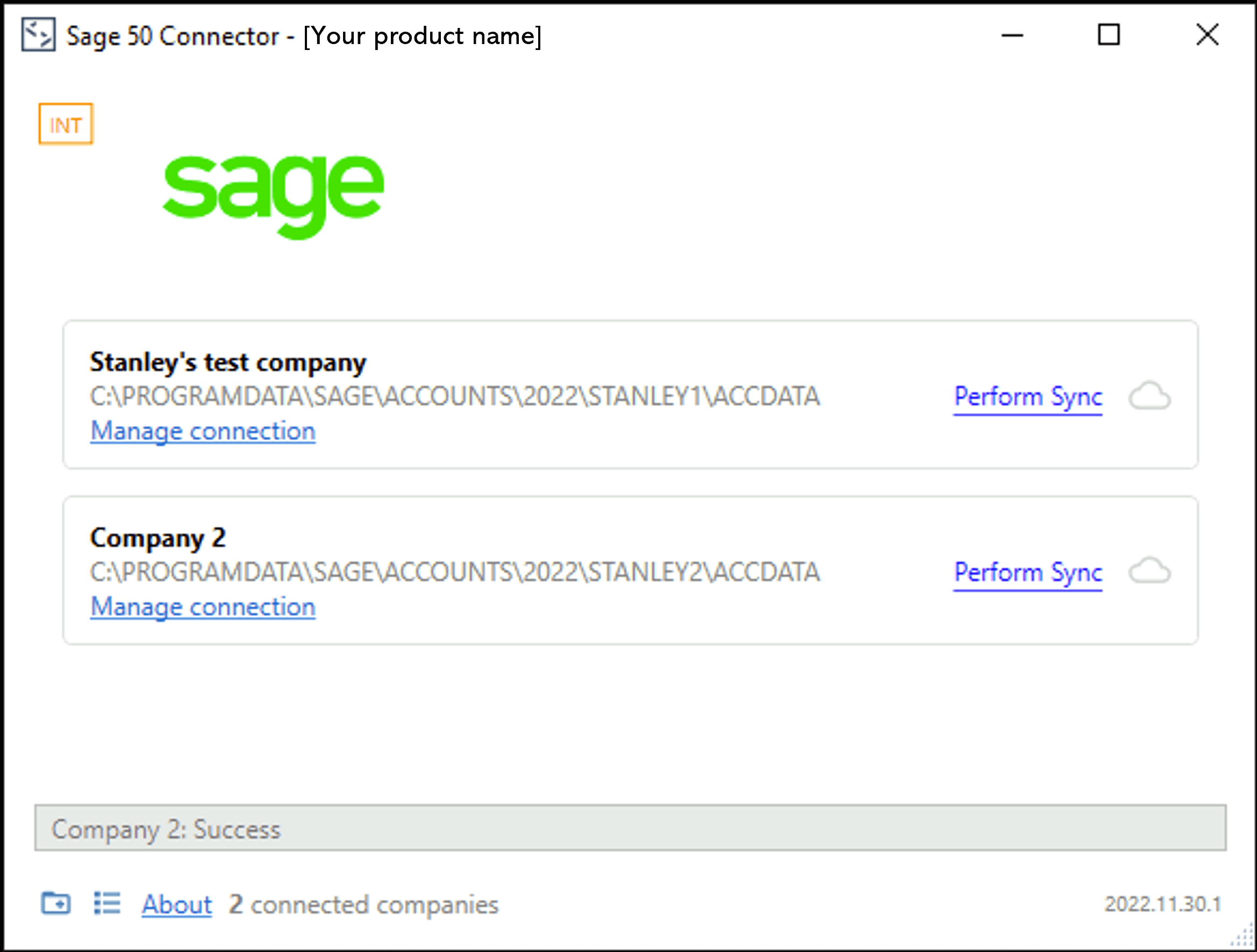The image size is (1257, 952).
Task: Select the Company 2 heading
Action: coord(158,538)
